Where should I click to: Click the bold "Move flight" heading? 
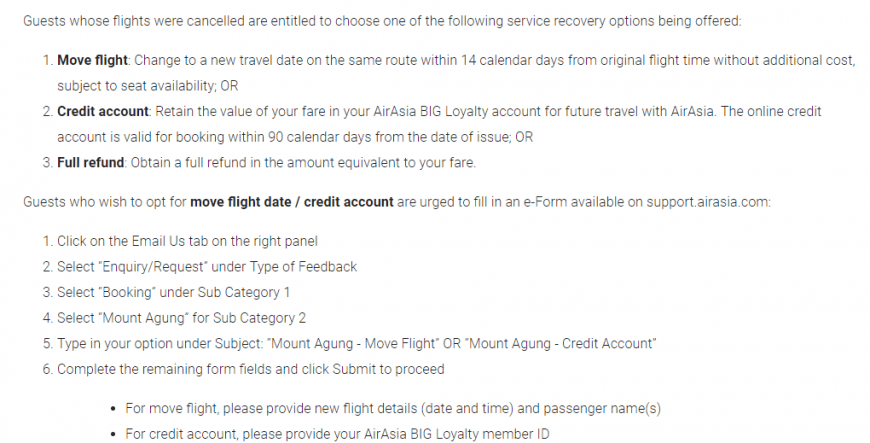point(92,60)
